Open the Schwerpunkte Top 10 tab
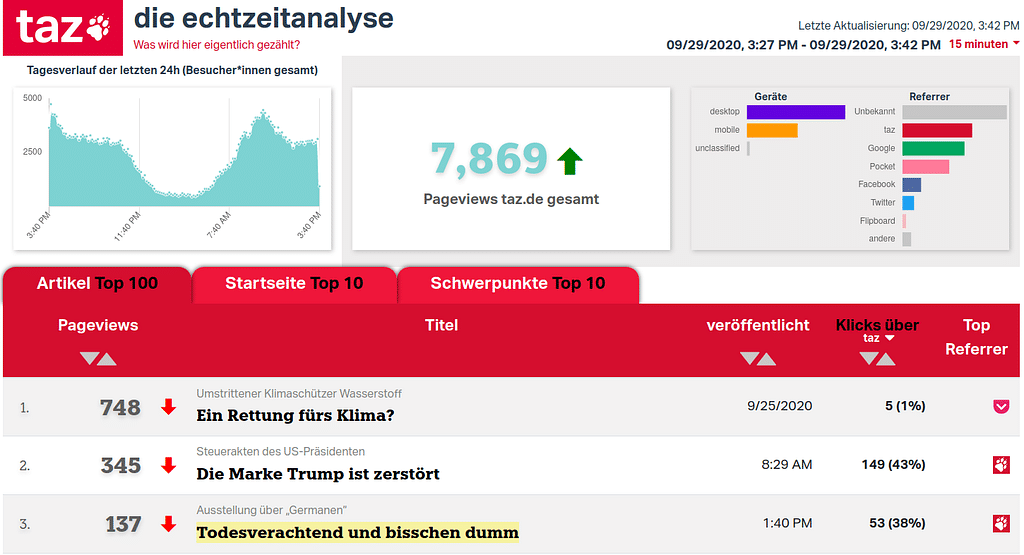The image size is (1024, 555). [517, 283]
